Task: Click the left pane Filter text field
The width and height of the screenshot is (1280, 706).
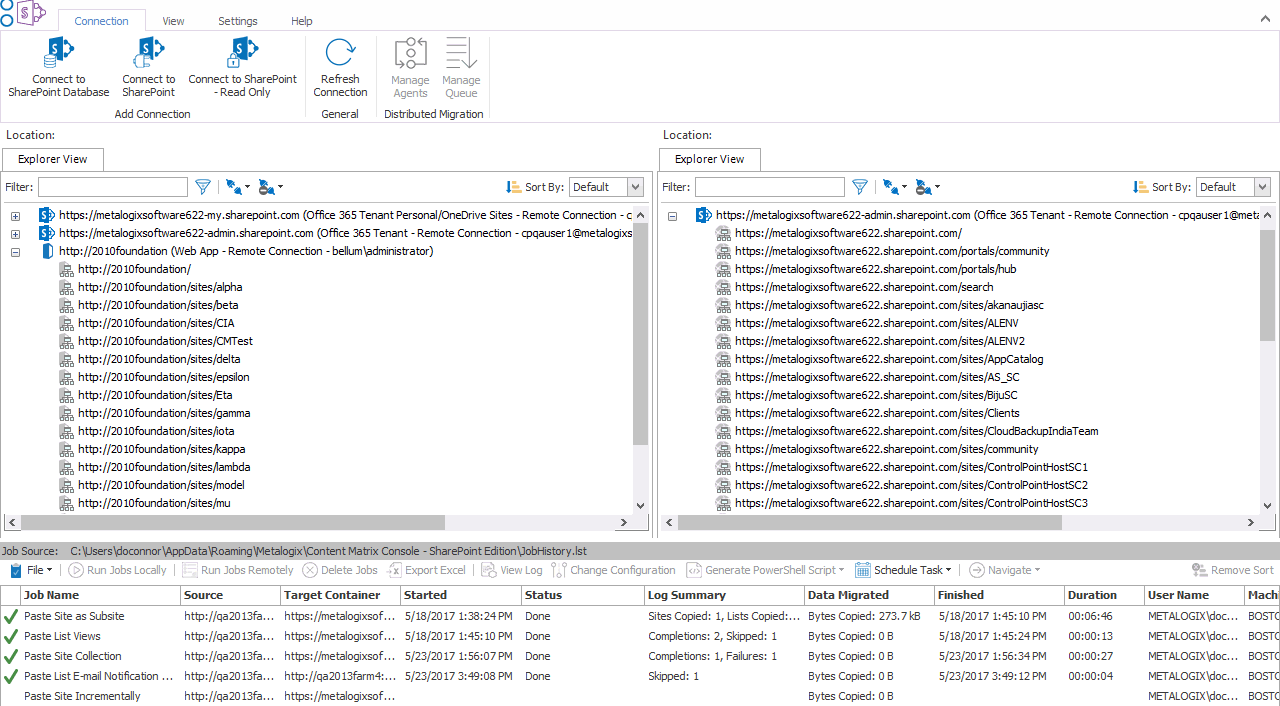Action: [112, 187]
